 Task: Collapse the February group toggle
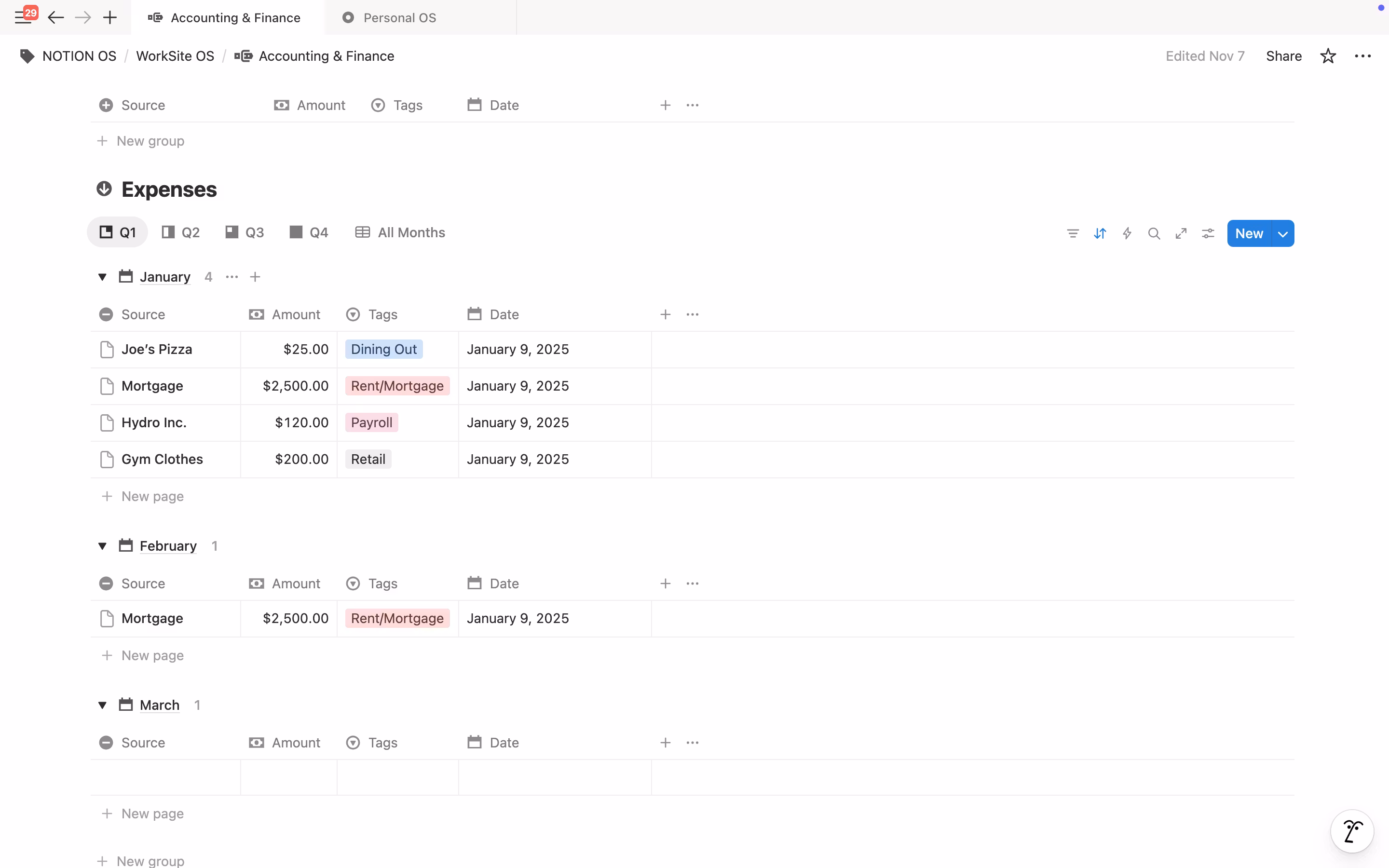[x=102, y=546]
